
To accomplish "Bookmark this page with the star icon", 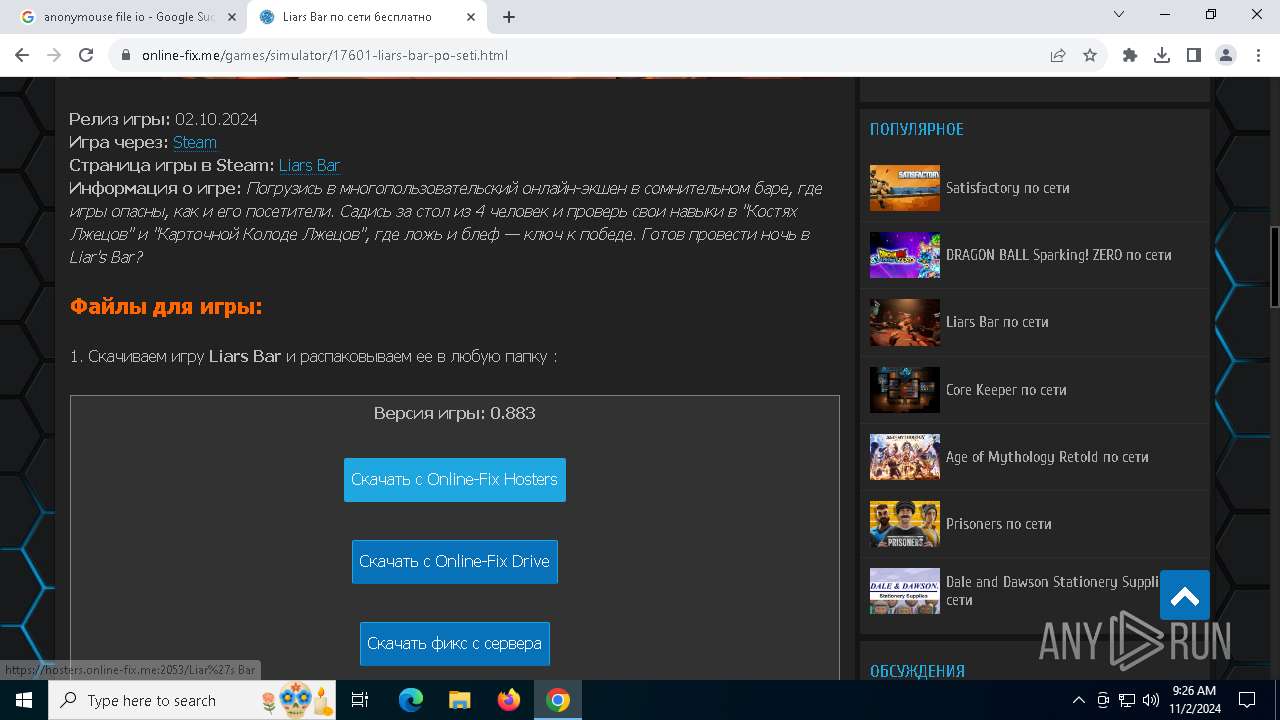I will (x=1090, y=55).
